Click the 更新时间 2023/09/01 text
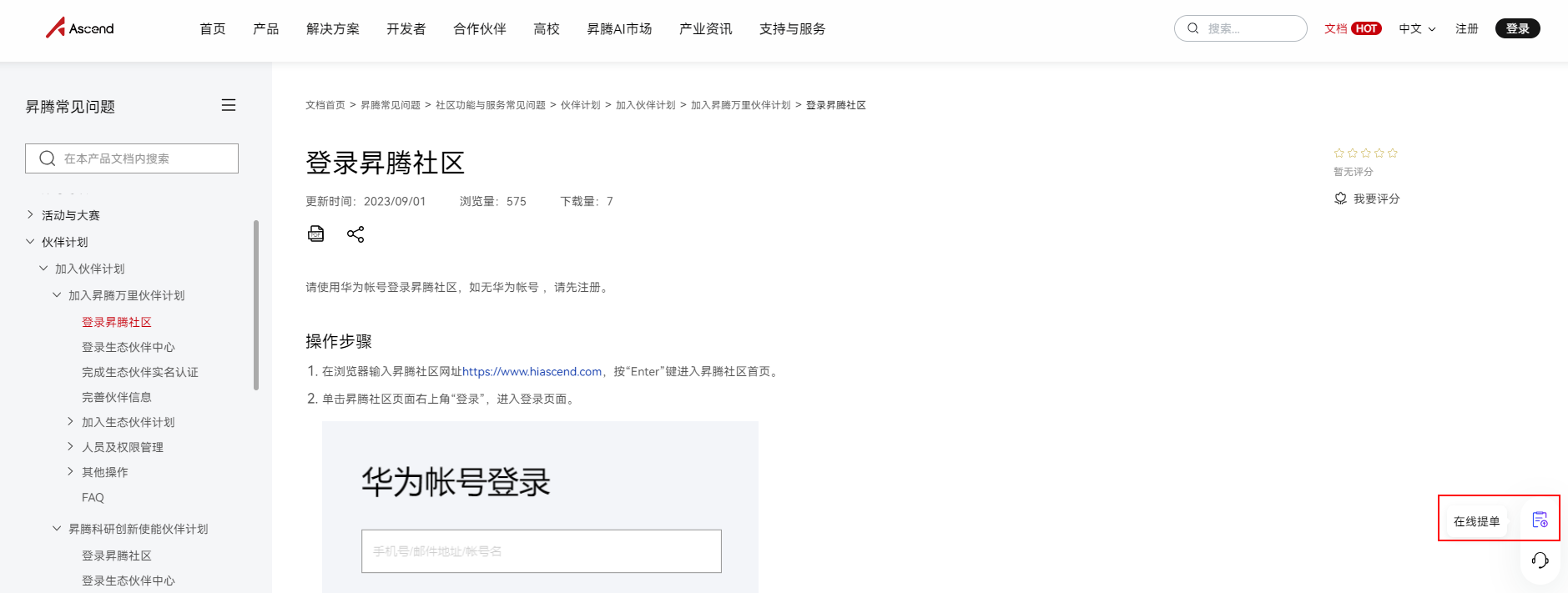 coord(366,201)
